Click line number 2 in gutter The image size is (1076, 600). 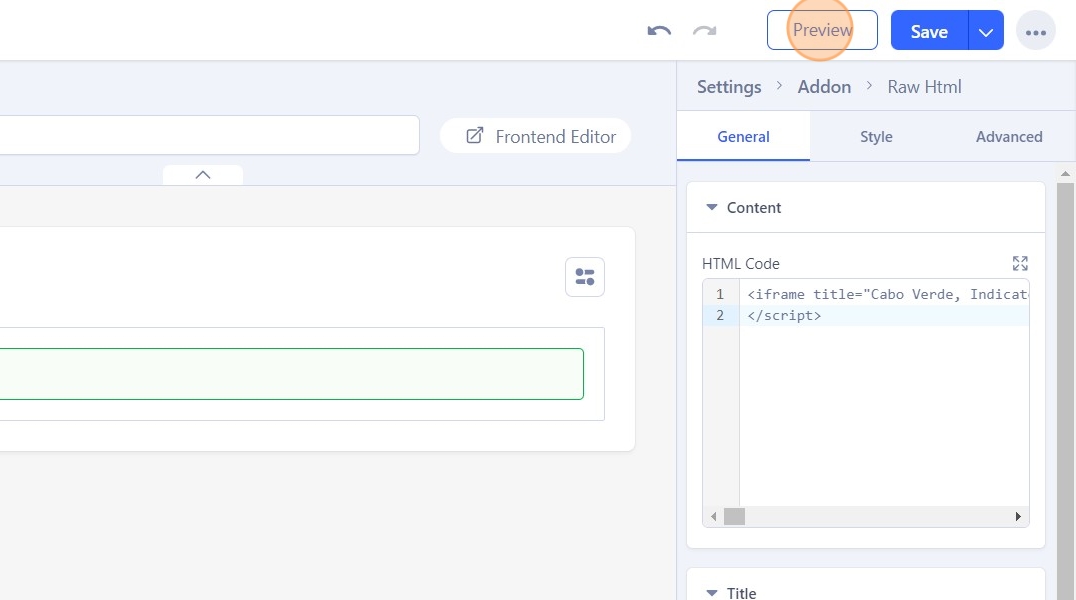click(720, 315)
